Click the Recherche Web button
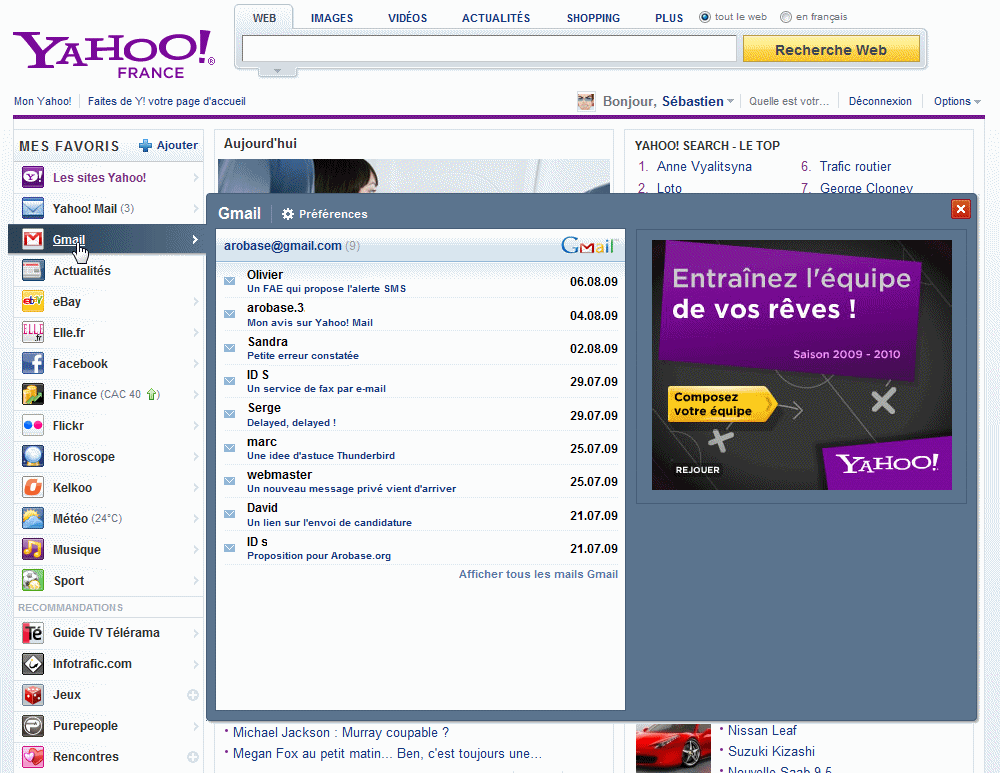This screenshot has width=1000, height=773. [831, 49]
